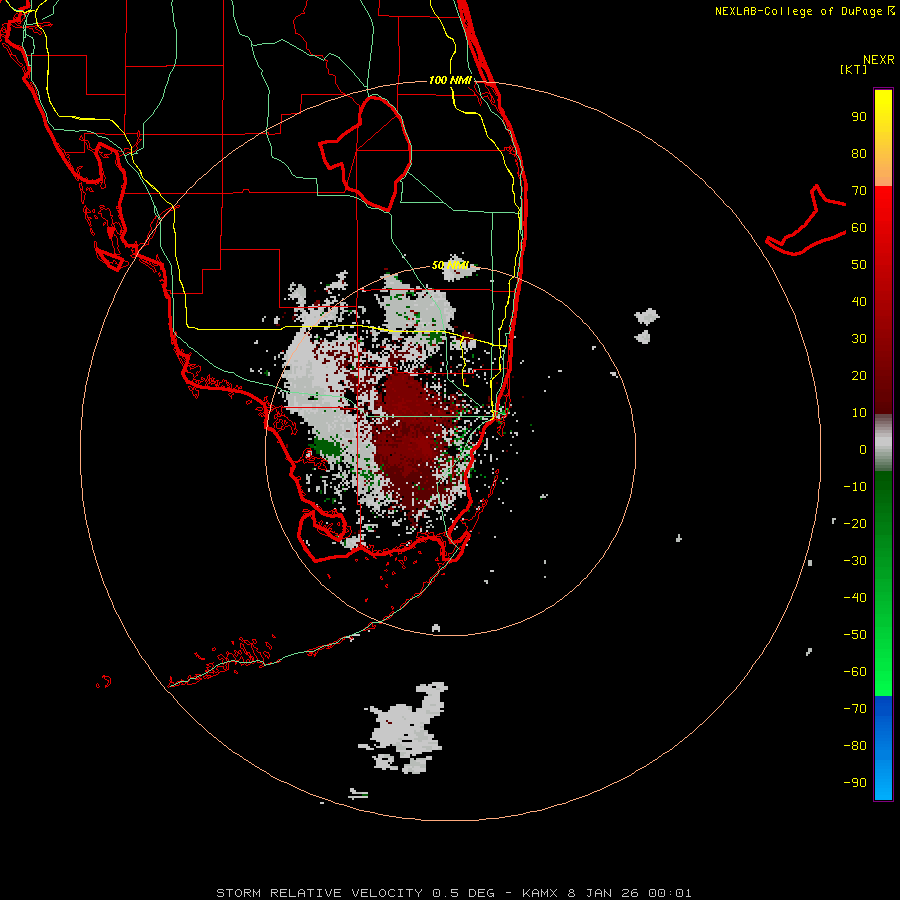Pick the gray near-zero segment of the color bar
Screen dimensions: 900x900
883,443
